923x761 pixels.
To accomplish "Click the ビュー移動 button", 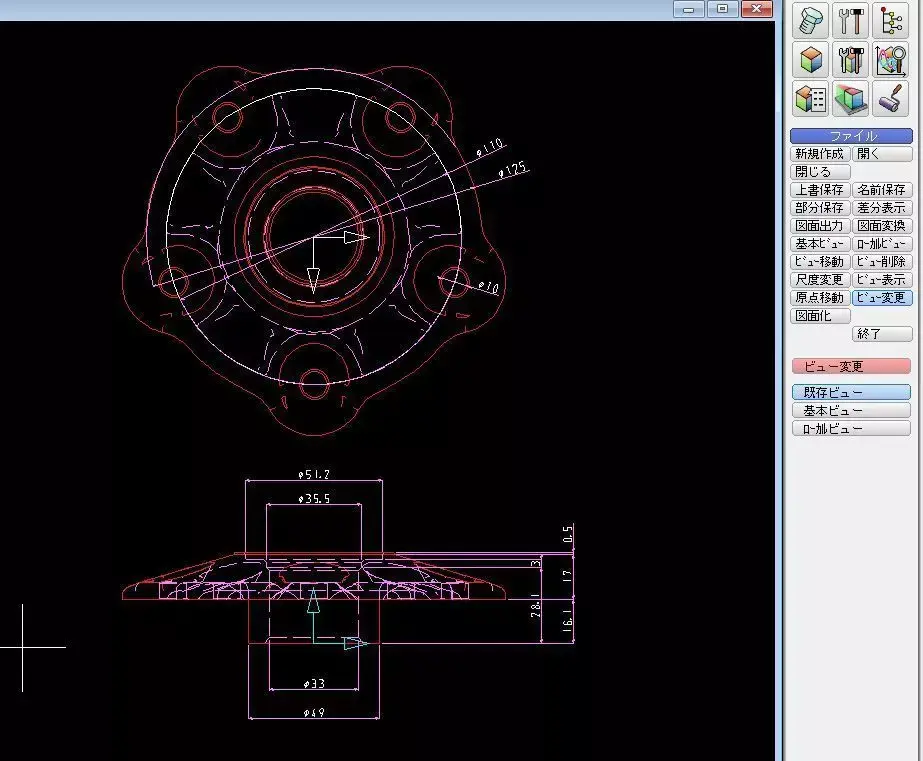I will pos(820,262).
